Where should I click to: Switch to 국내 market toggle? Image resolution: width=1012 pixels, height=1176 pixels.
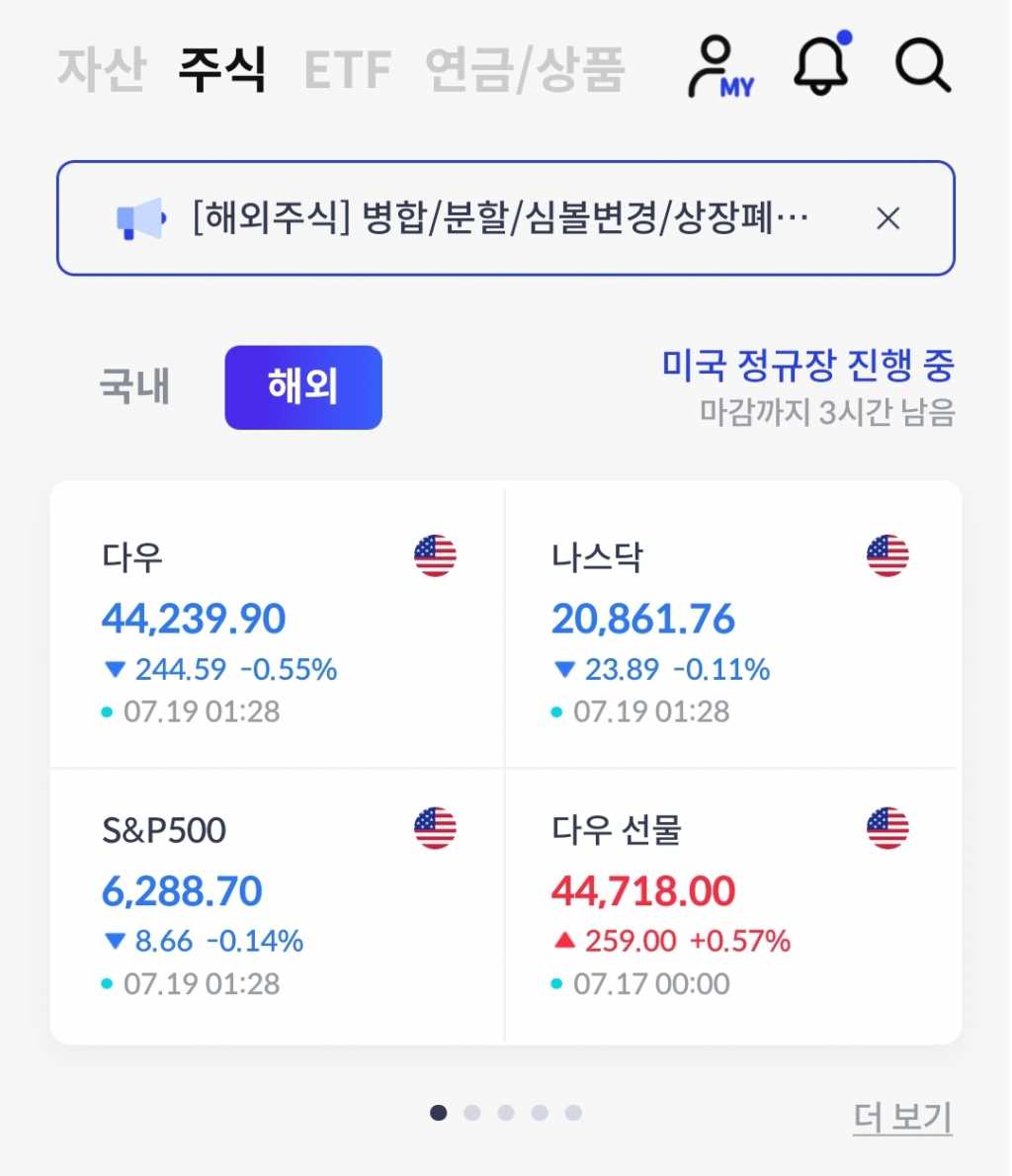[134, 386]
